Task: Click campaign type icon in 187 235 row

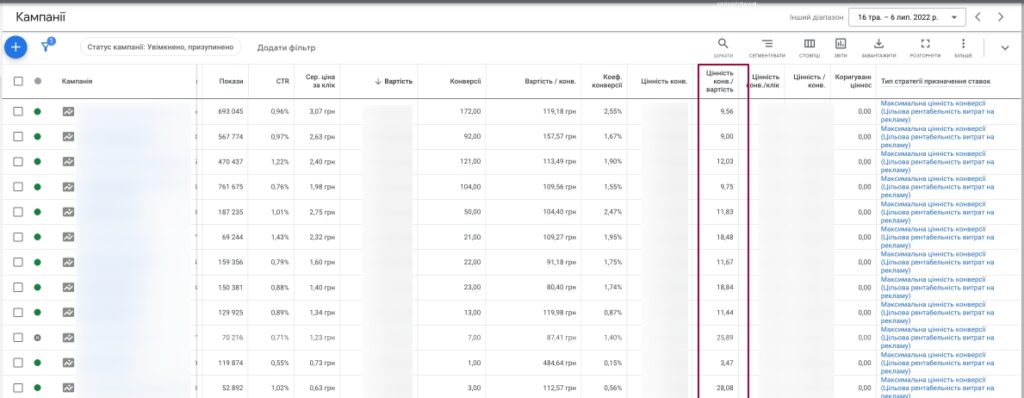Action: (x=69, y=212)
